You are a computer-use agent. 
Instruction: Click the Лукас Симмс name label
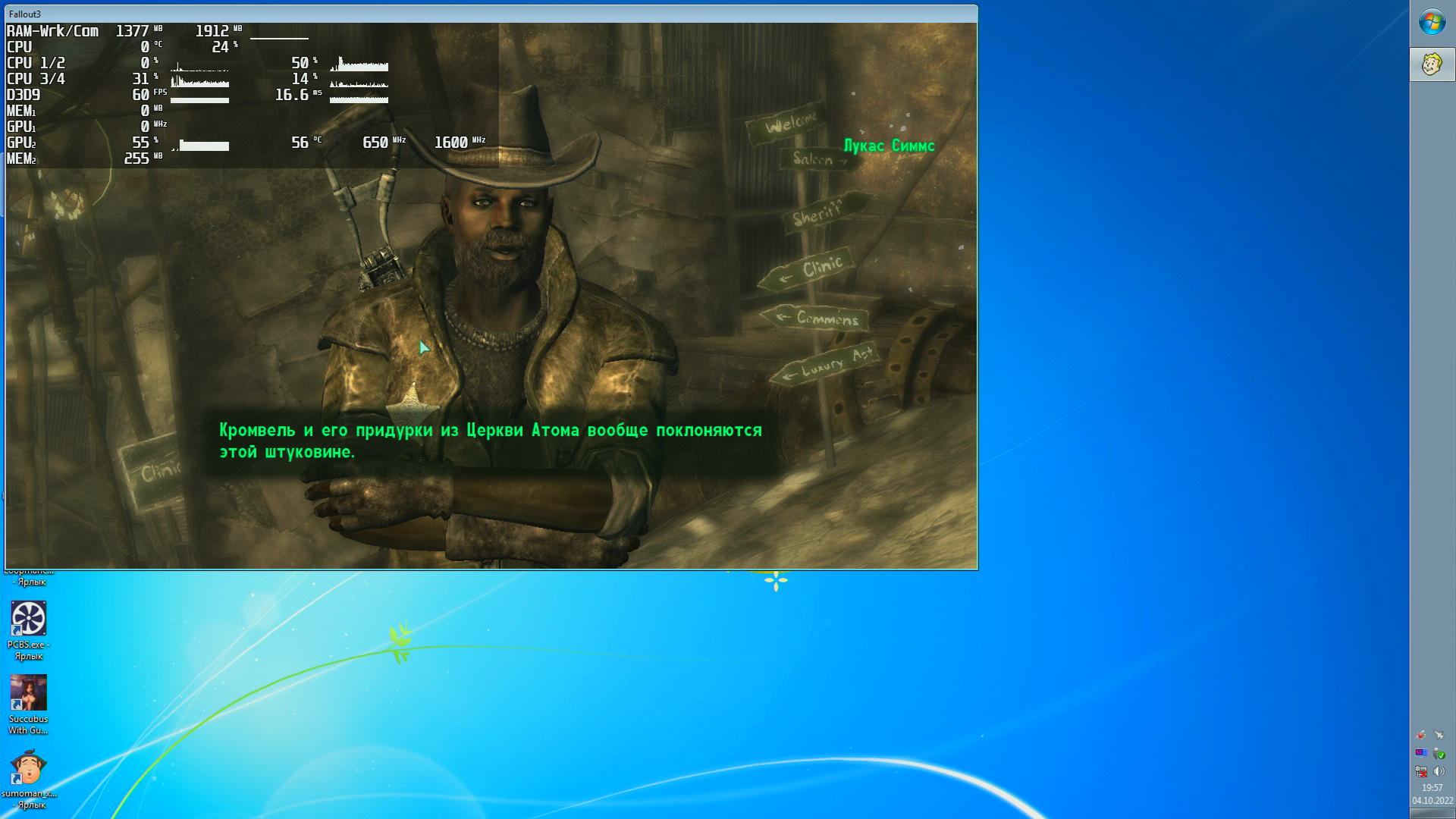pos(889,146)
